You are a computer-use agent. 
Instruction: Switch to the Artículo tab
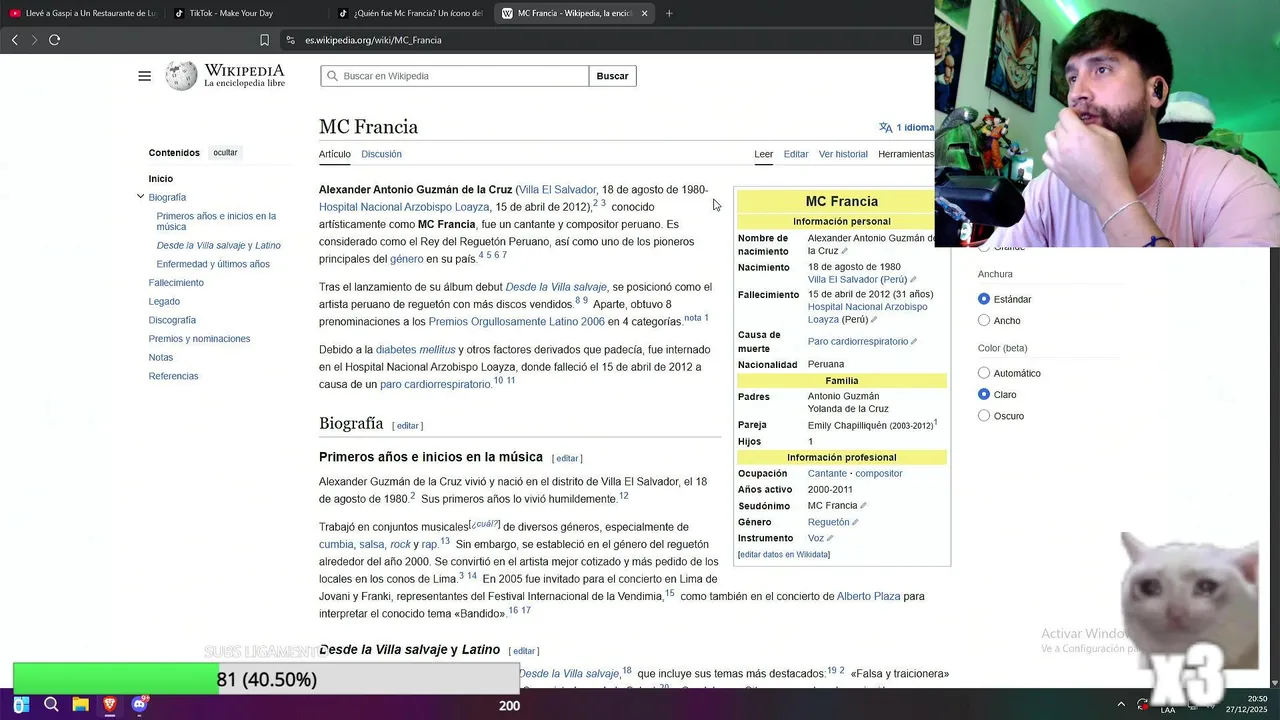(x=335, y=154)
